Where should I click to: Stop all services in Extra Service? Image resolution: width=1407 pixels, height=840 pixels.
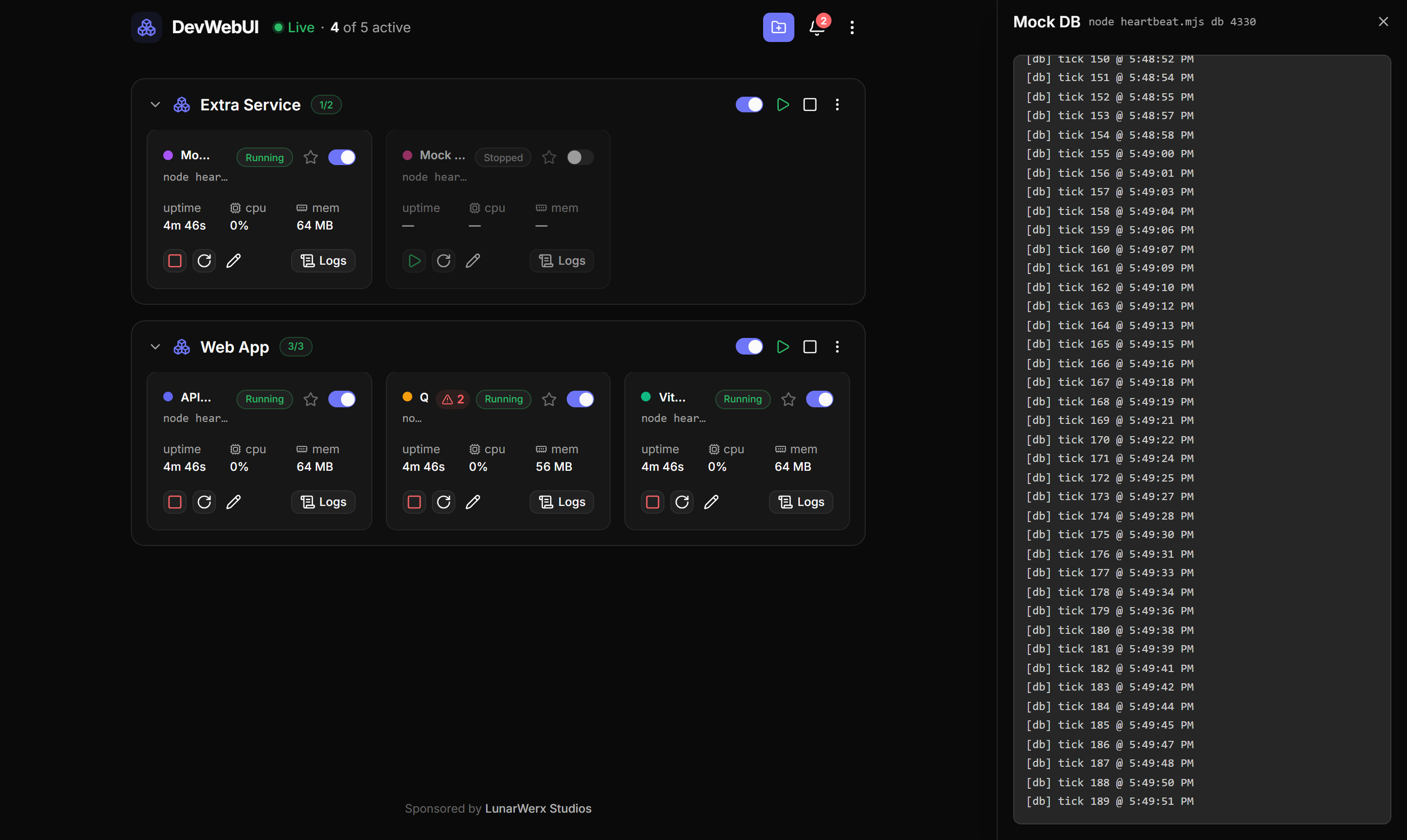(810, 105)
